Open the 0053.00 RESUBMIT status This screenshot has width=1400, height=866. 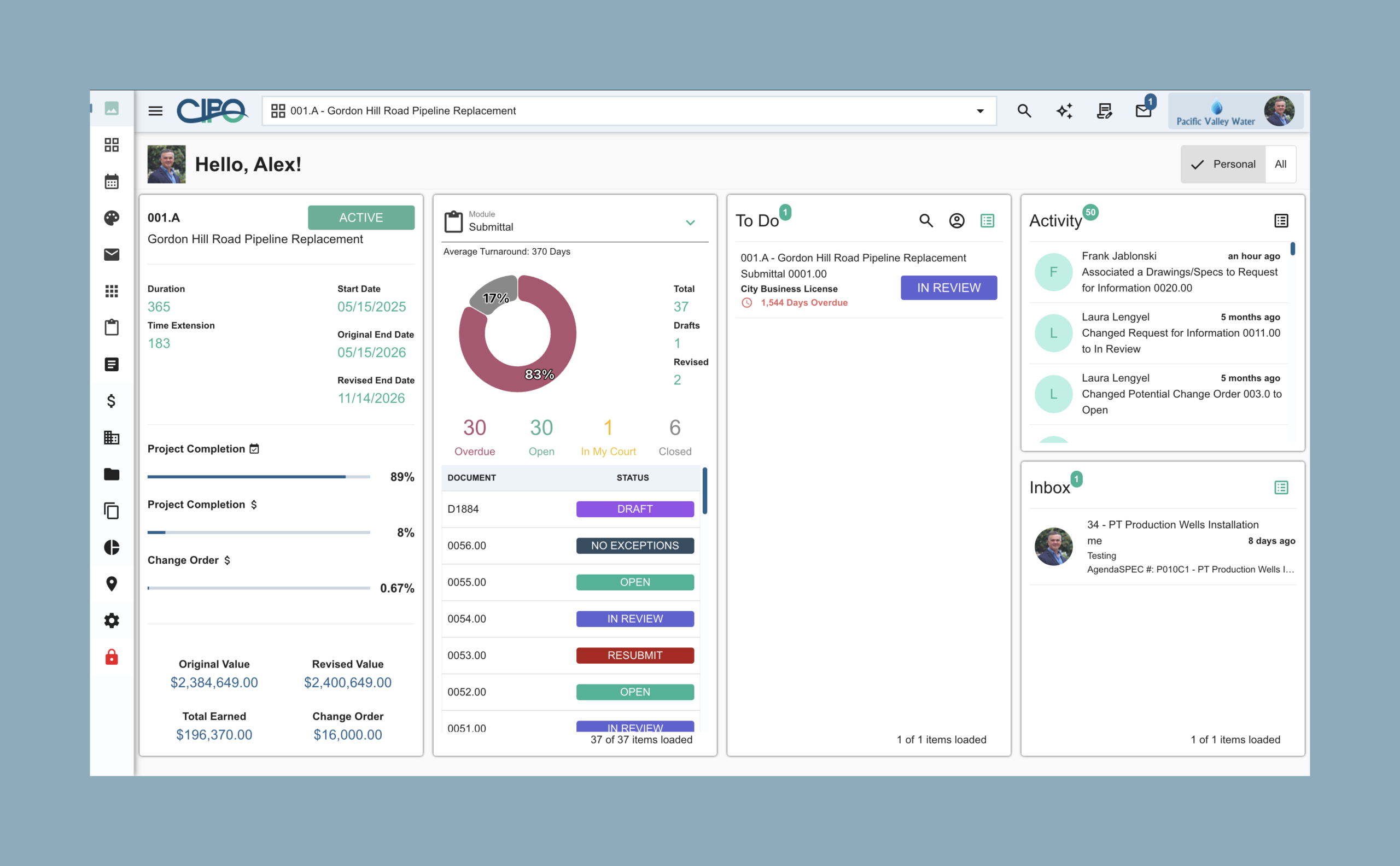tap(635, 655)
